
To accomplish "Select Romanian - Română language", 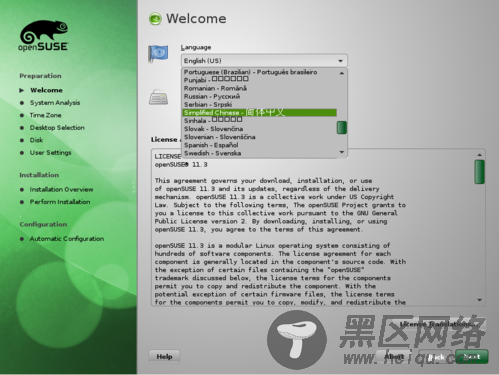I will (259, 88).
